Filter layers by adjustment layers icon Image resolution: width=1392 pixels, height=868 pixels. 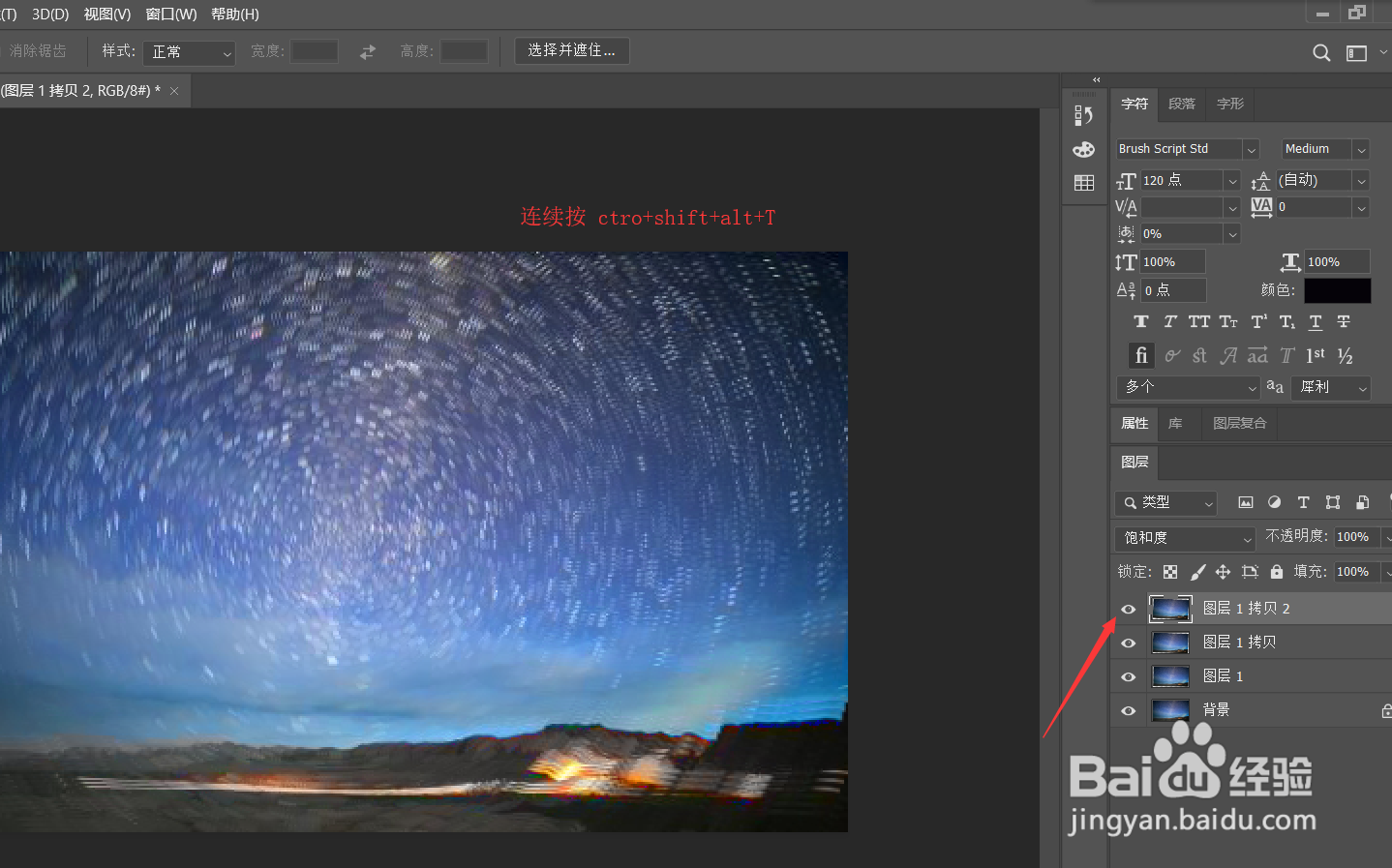1275,502
